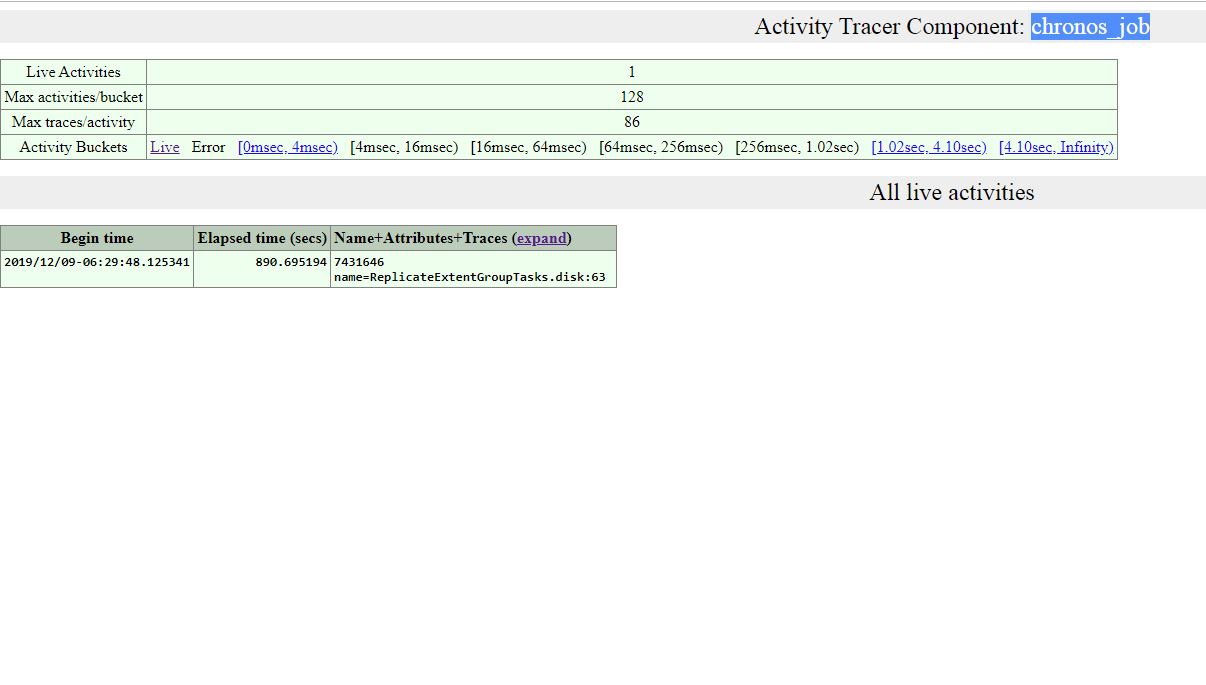The height and width of the screenshot is (685, 1206).
Task: Click the Live Activities value 1
Action: 632,72
